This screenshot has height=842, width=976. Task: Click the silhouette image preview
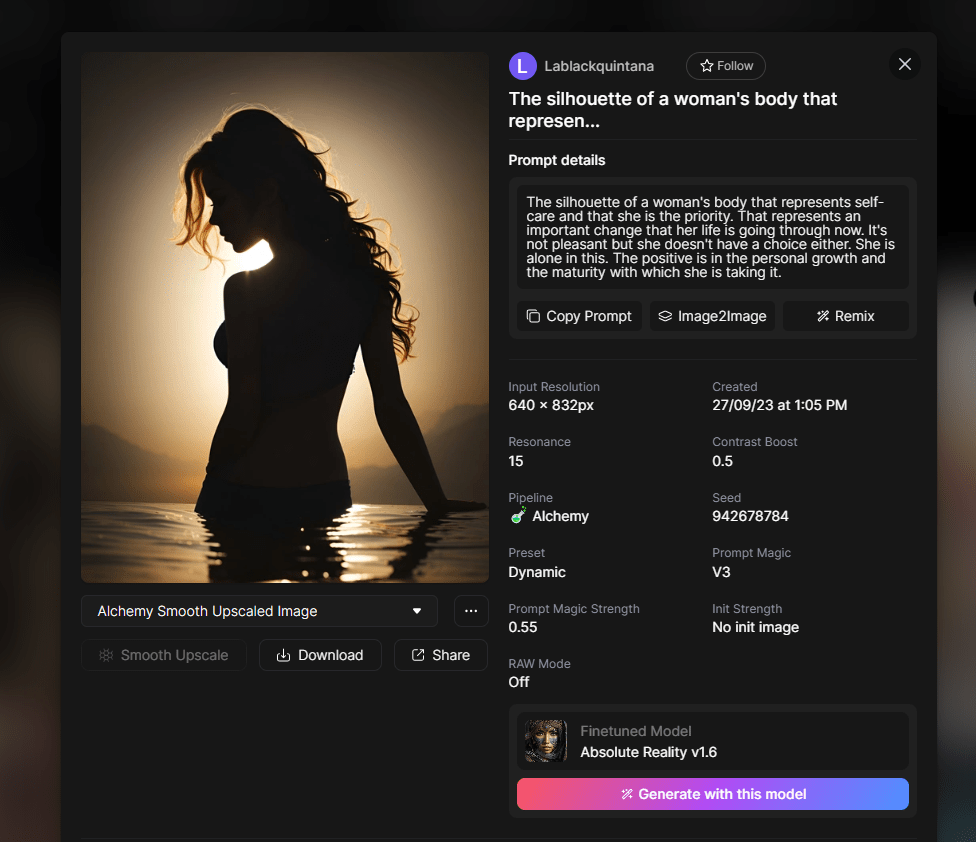coord(284,317)
